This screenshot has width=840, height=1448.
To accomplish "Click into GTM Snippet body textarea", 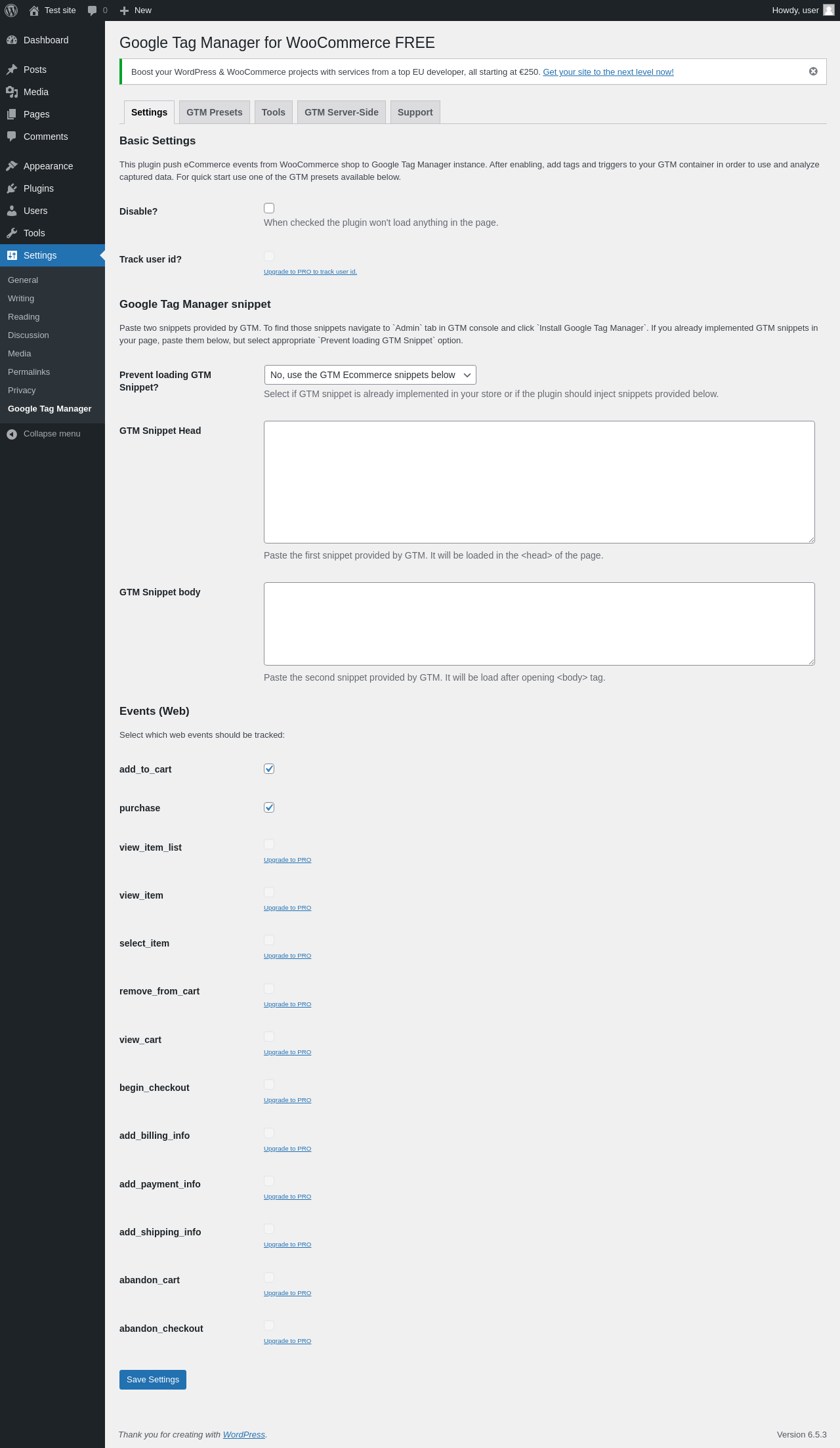I will pos(539,624).
